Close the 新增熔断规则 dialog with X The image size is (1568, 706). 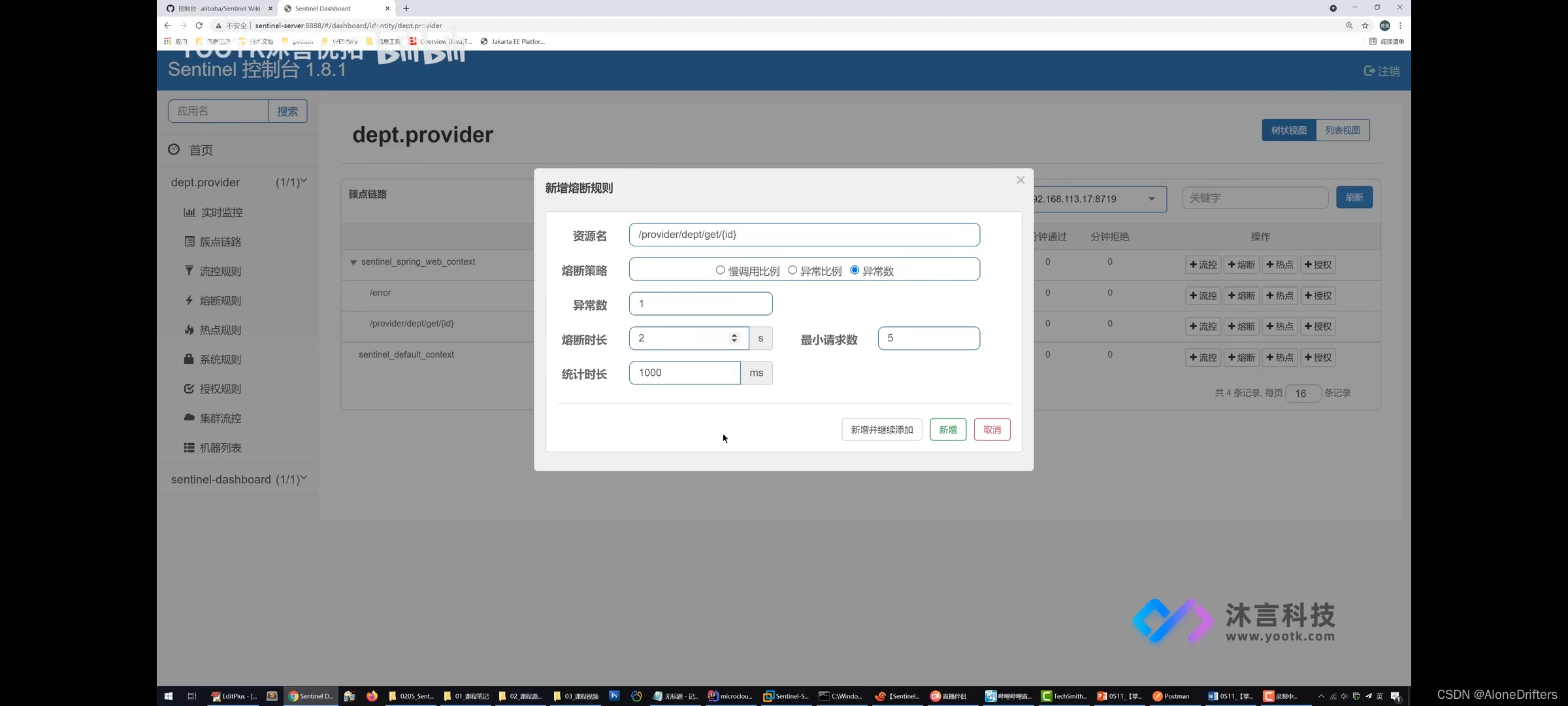[x=1021, y=180]
